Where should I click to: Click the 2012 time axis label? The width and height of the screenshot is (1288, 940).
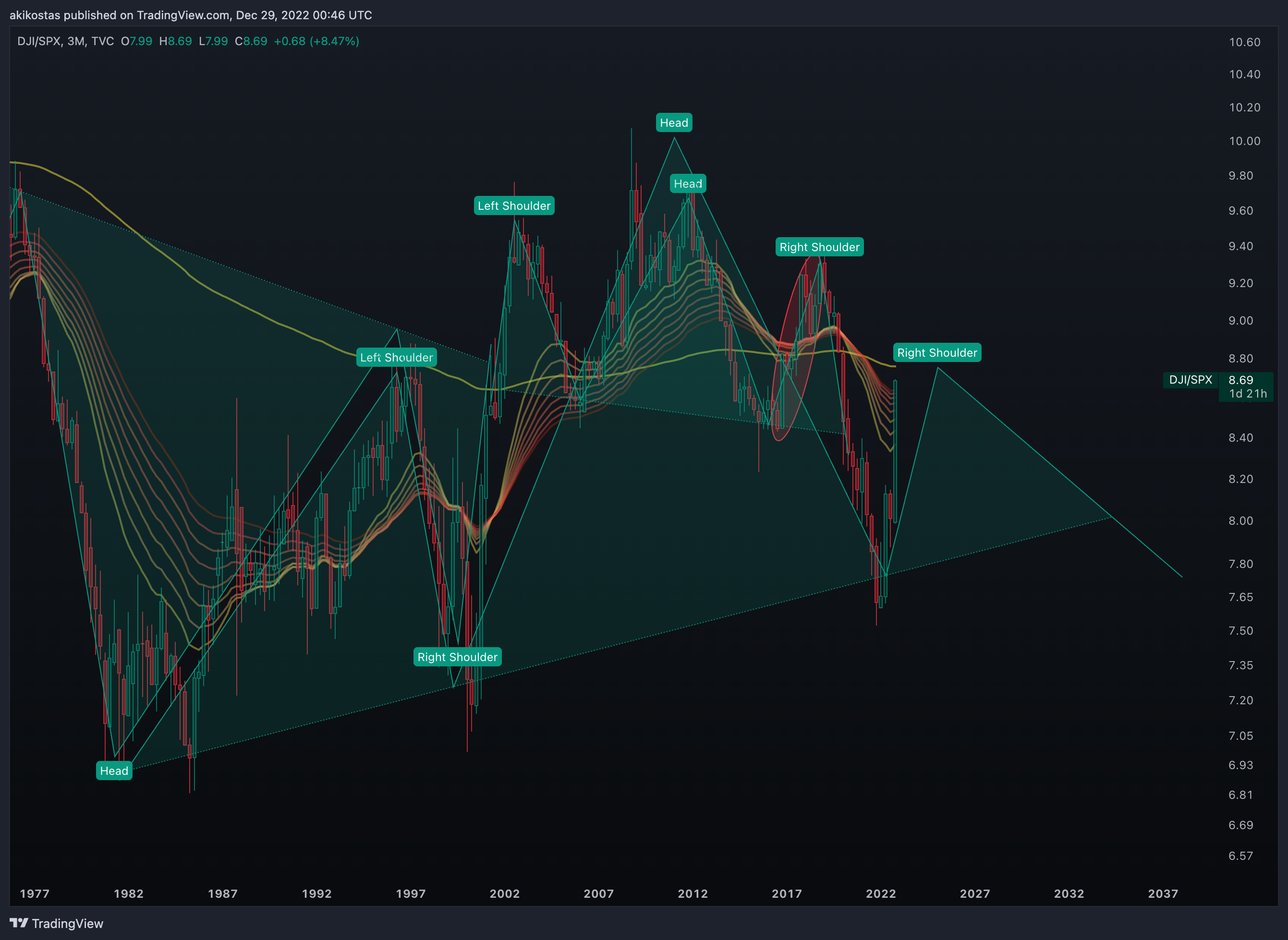[693, 894]
